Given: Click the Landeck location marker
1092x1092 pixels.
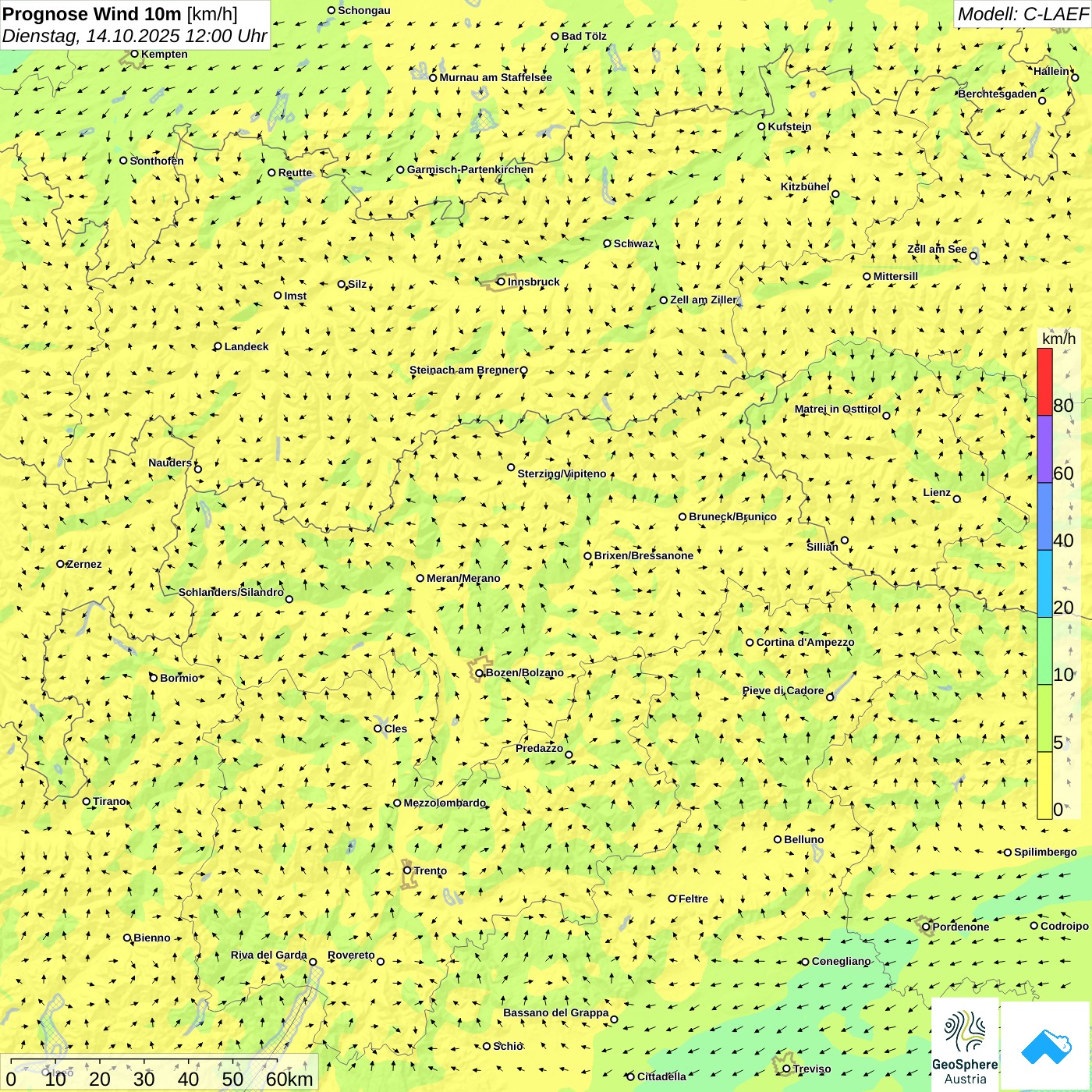Looking at the screenshot, I should click(x=218, y=346).
